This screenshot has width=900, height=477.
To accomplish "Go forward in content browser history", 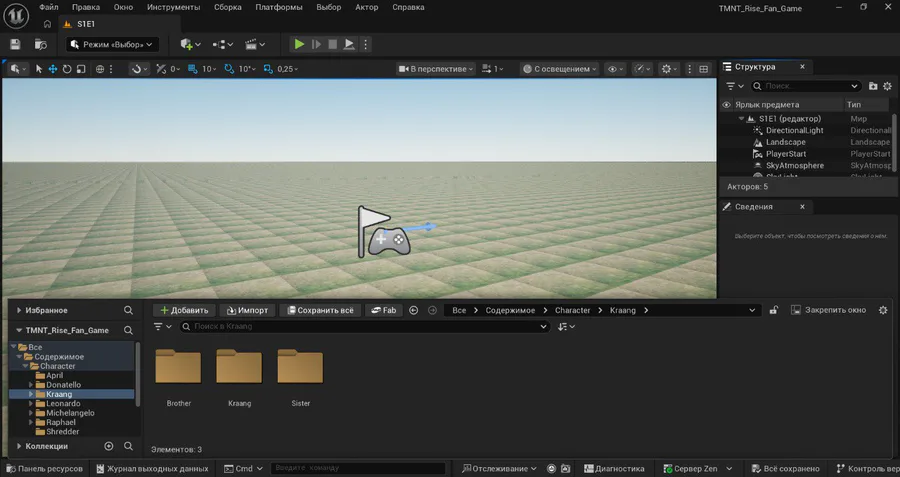I will (432, 310).
